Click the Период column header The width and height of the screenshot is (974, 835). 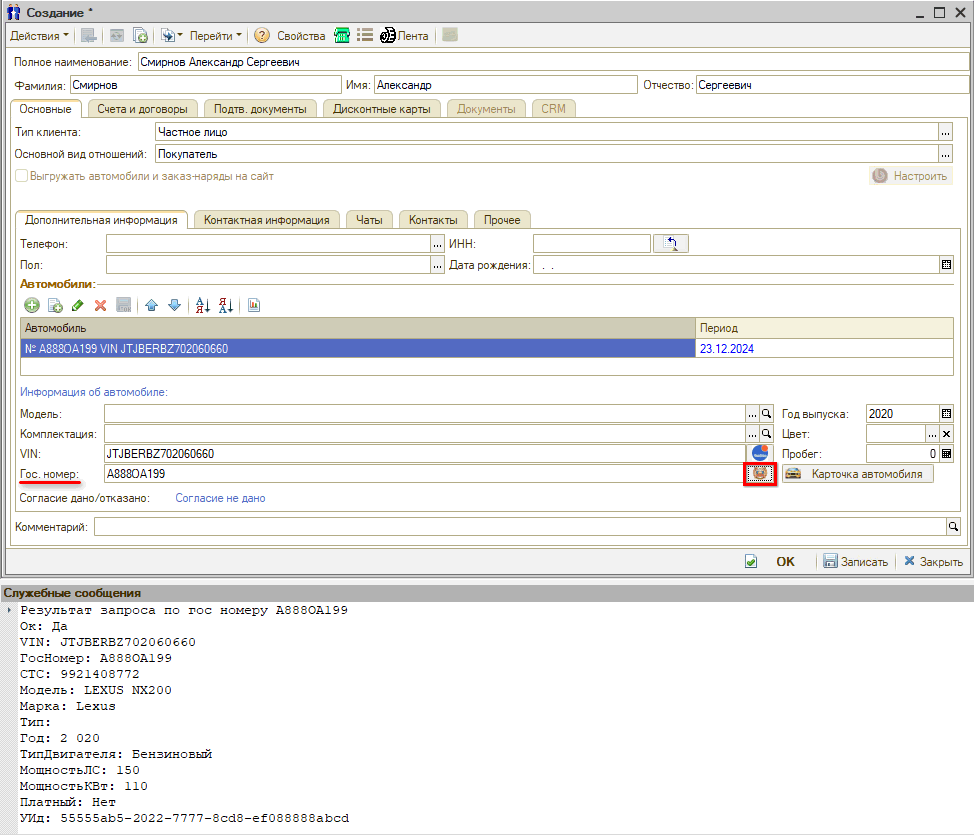(x=824, y=328)
